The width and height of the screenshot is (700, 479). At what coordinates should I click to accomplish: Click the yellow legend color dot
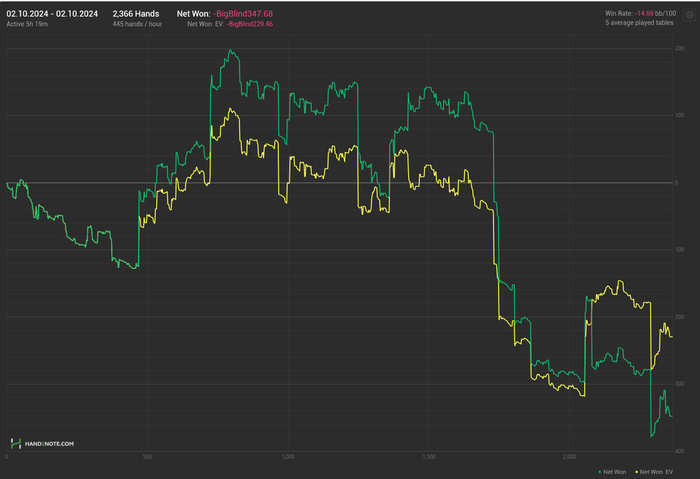click(637, 472)
